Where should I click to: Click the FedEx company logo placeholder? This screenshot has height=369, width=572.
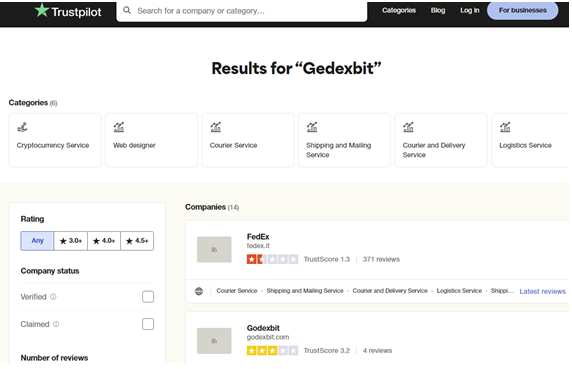click(x=214, y=250)
